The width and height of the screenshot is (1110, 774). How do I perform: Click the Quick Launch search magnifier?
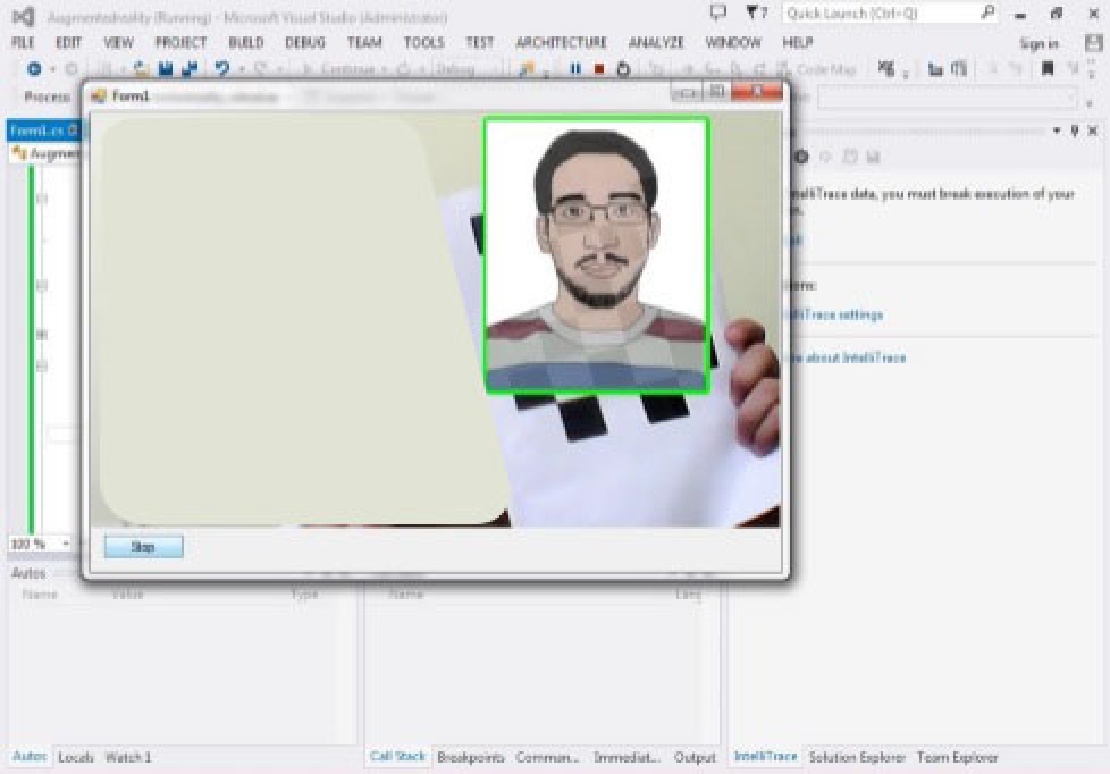pyautogui.click(x=988, y=12)
